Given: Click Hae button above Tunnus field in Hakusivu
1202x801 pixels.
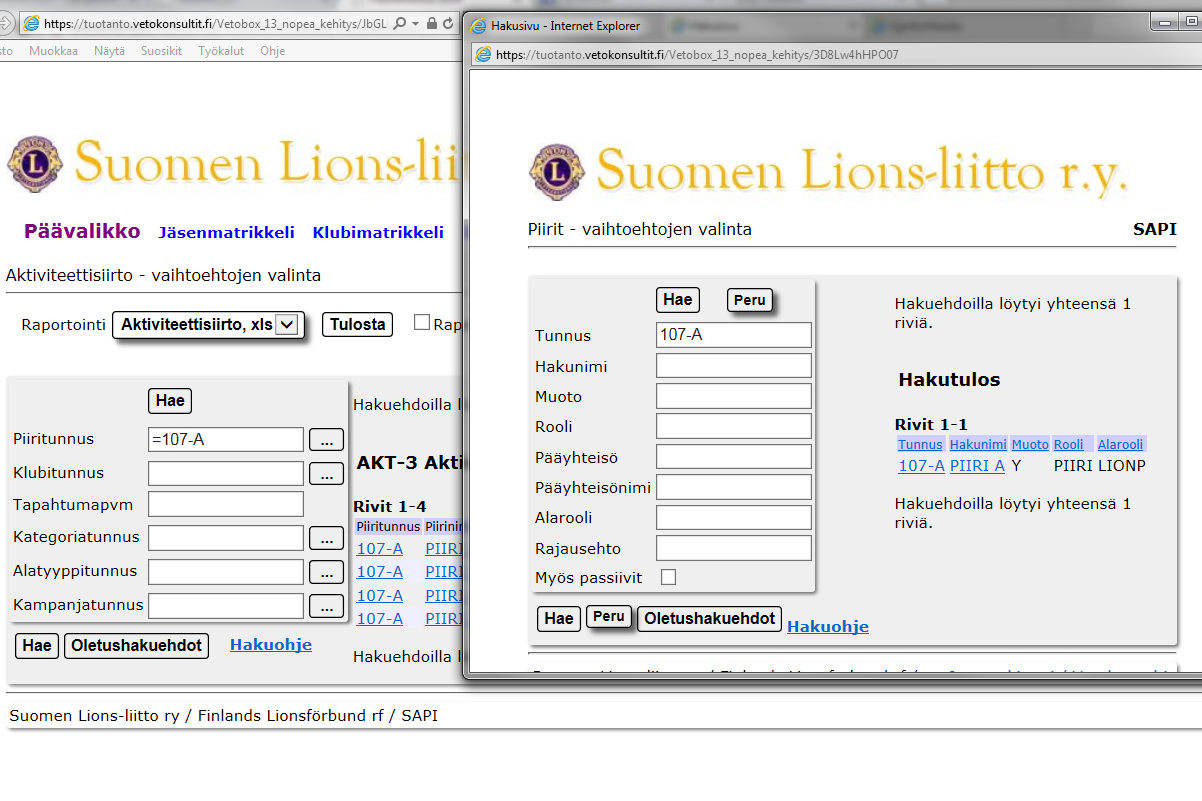Looking at the screenshot, I should coord(678,299).
